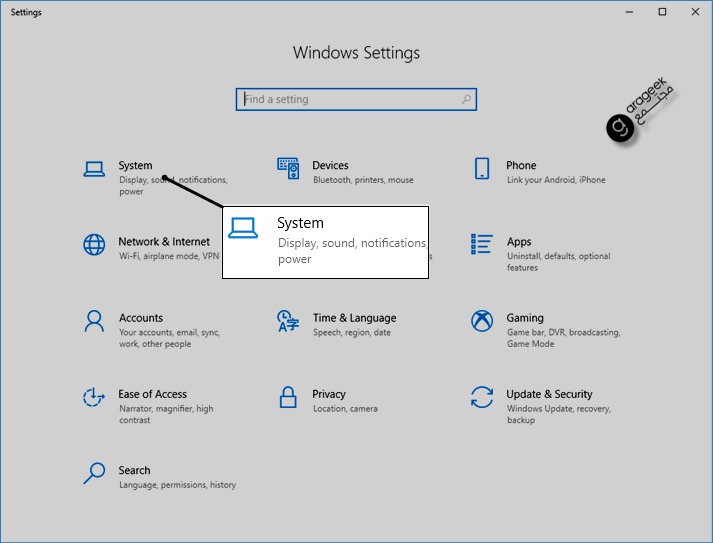Viewport: 713px width, 543px height.
Task: Click the Phone handset icon
Action: tap(482, 169)
